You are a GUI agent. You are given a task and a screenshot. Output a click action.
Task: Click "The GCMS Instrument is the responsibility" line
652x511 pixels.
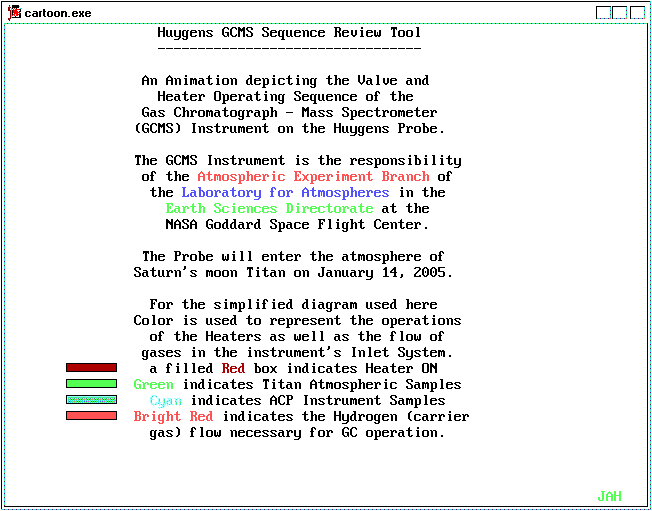coord(297,160)
